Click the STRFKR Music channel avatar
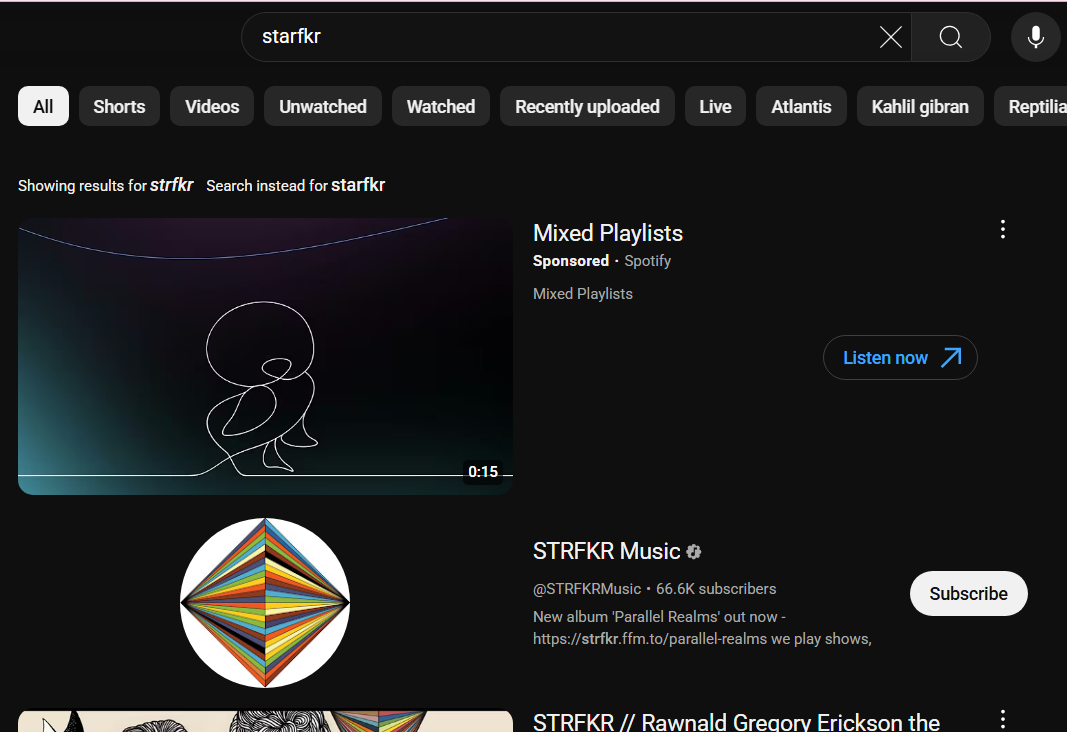The width and height of the screenshot is (1067, 732). 265,602
